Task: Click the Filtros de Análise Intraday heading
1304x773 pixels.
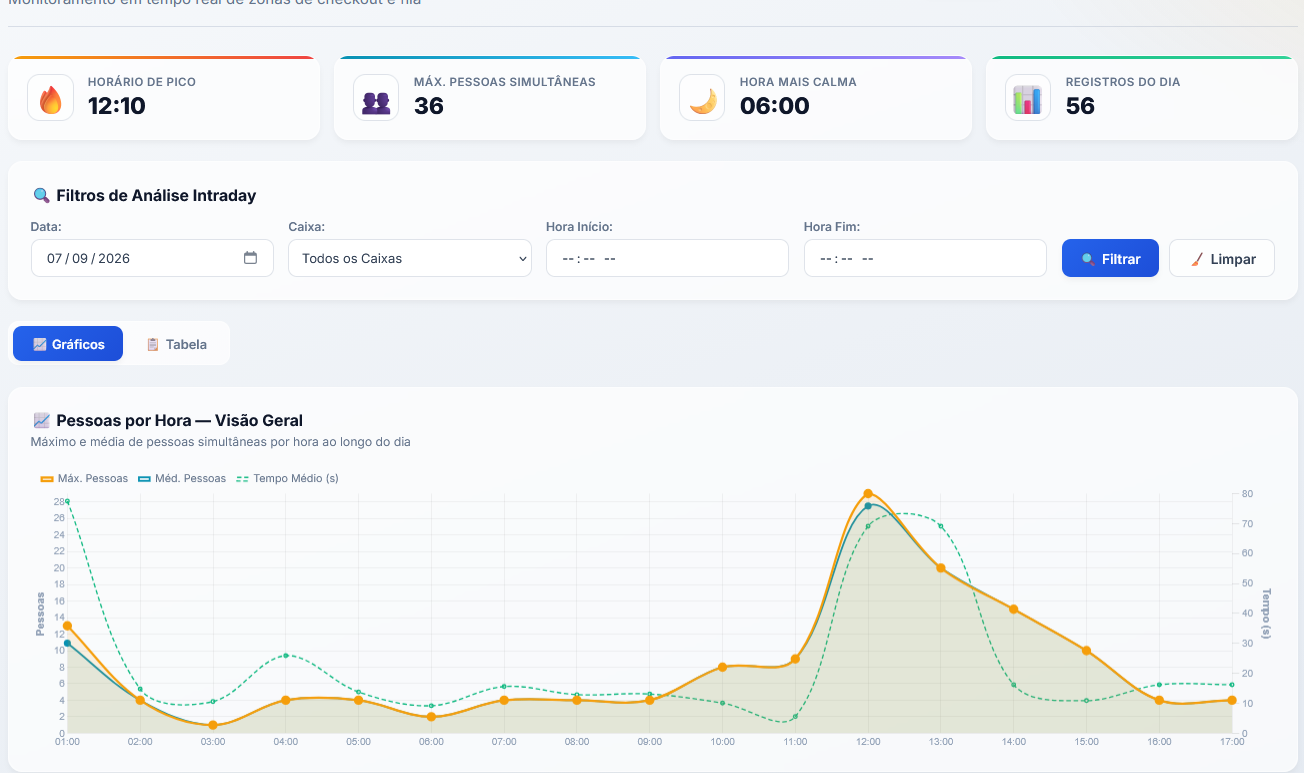Action: pyautogui.click(x=157, y=195)
